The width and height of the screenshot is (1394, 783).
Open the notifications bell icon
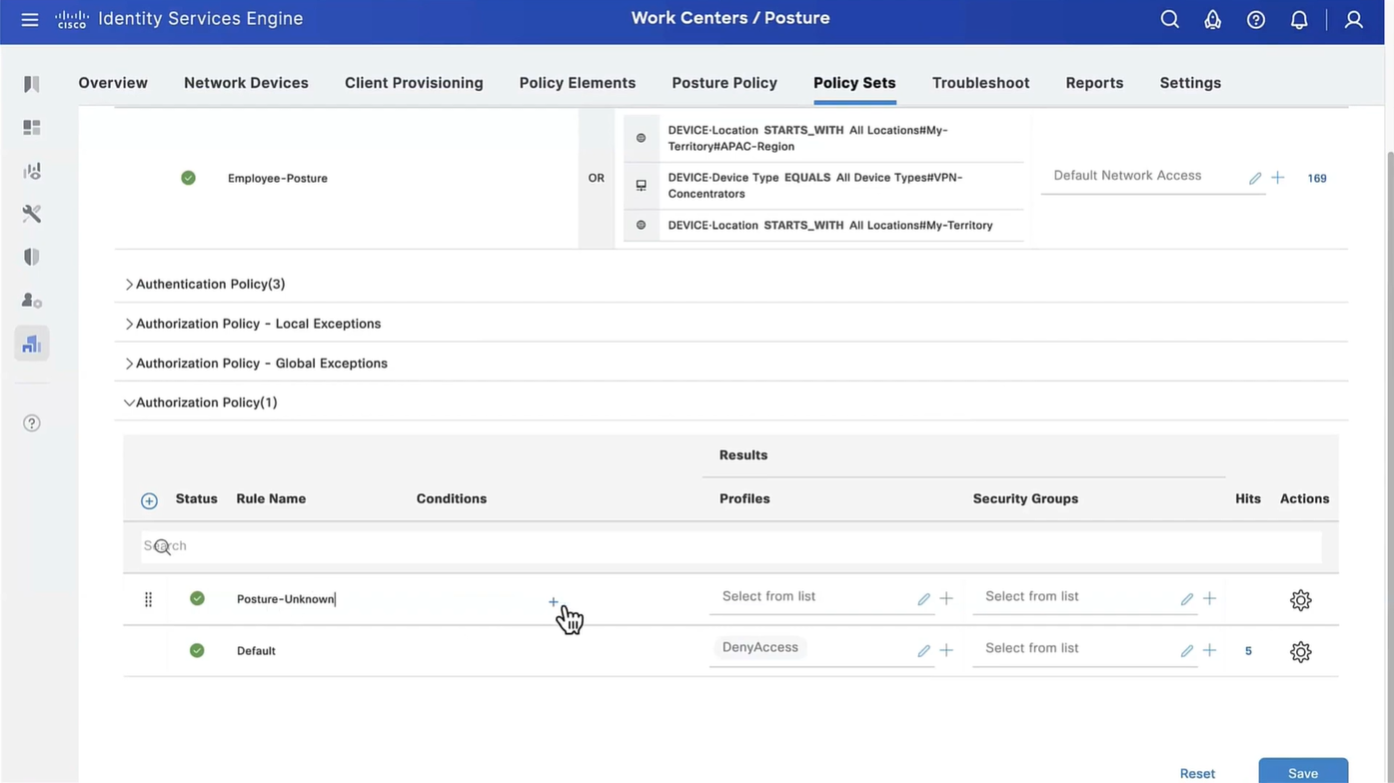1299,20
